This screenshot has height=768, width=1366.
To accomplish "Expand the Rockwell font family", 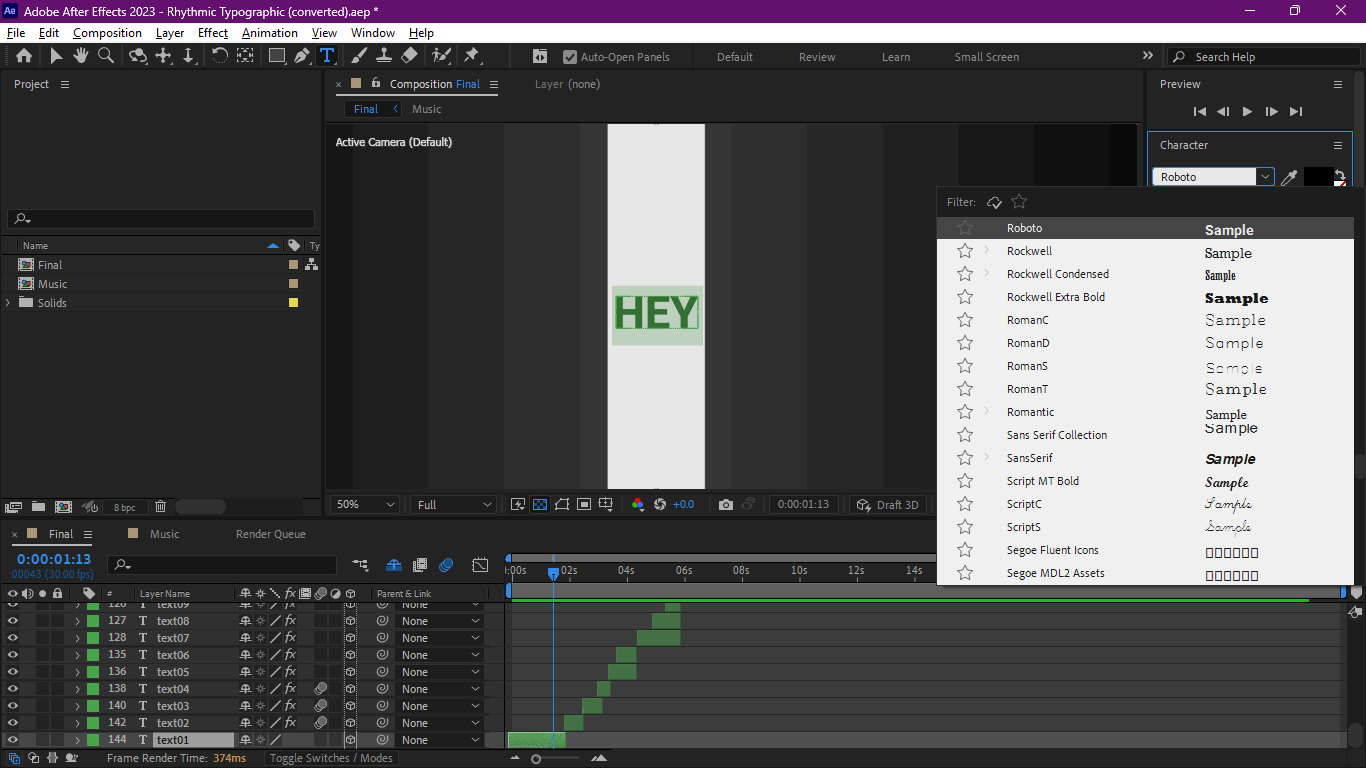I will pyautogui.click(x=986, y=250).
